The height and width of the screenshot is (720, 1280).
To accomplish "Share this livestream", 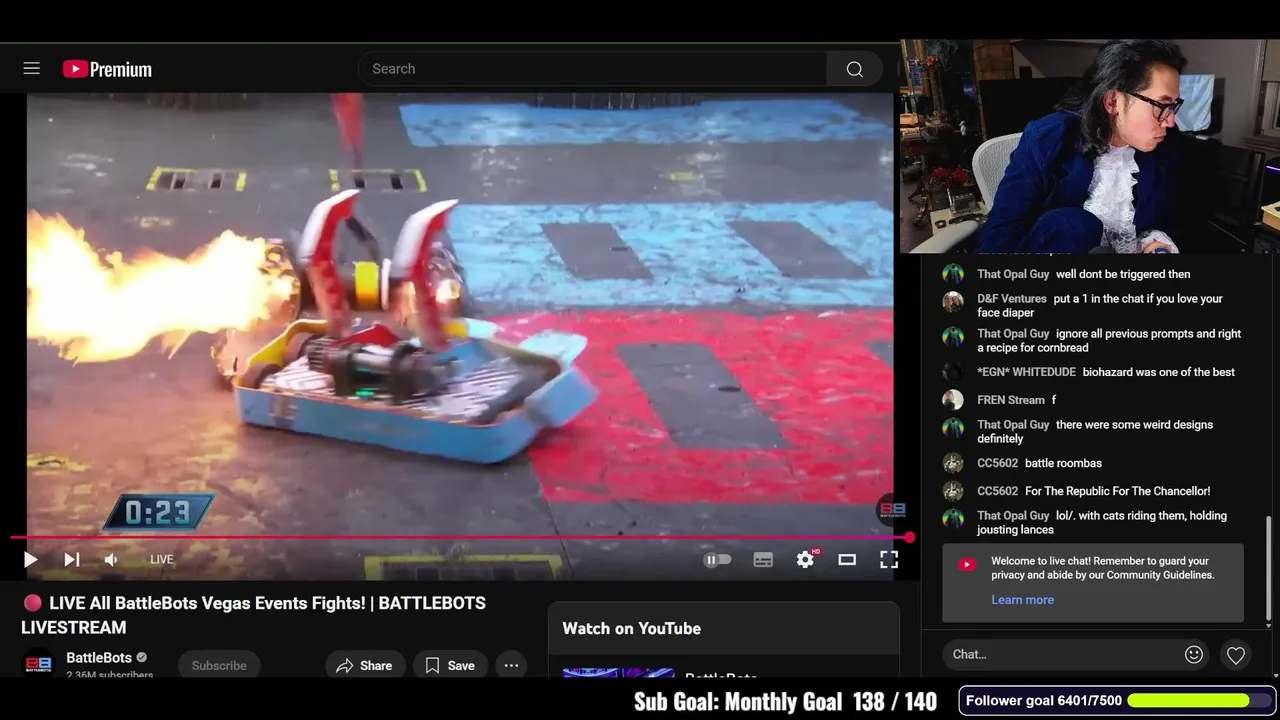I will (364, 666).
